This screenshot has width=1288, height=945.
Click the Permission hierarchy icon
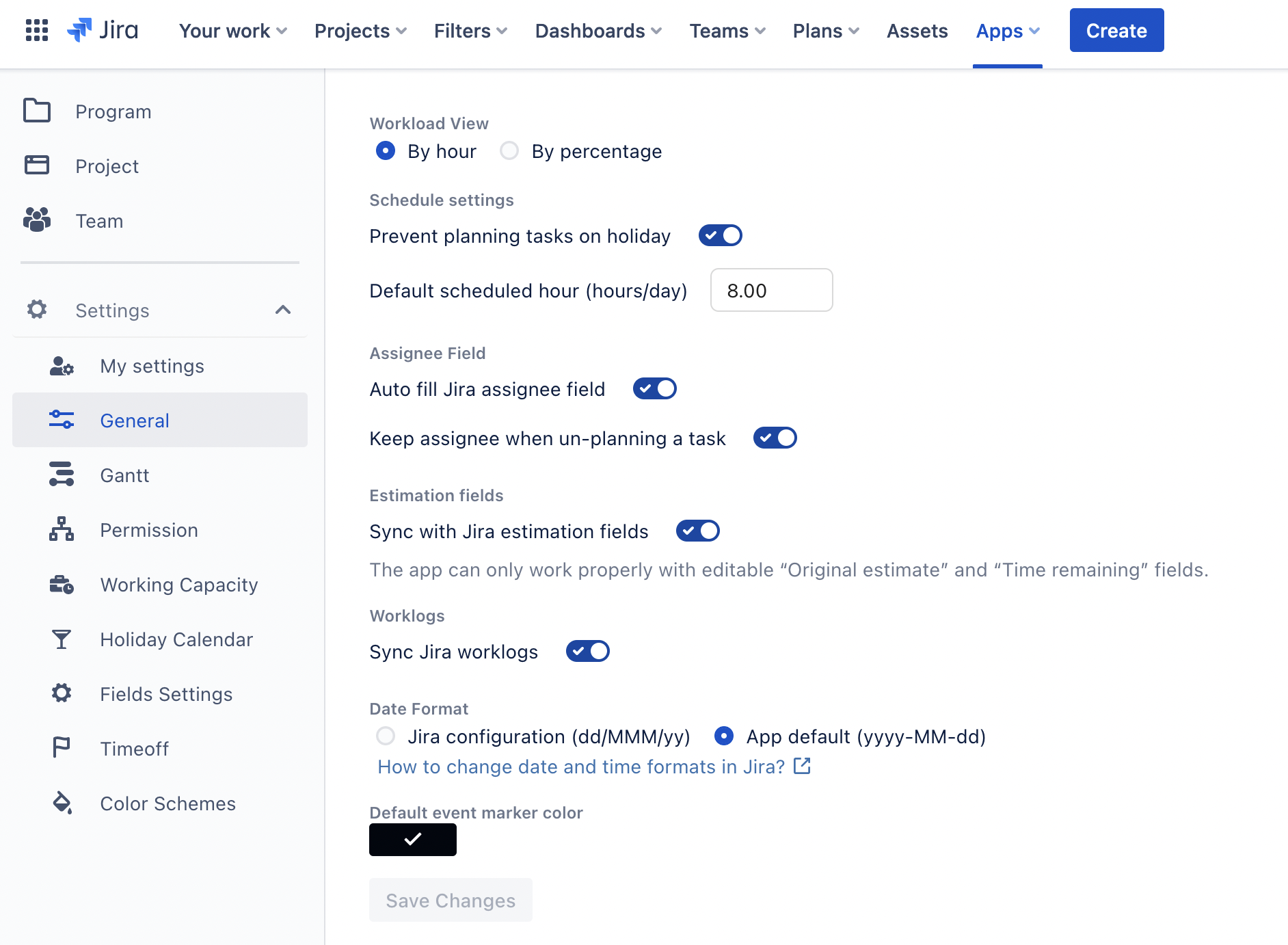coord(62,529)
